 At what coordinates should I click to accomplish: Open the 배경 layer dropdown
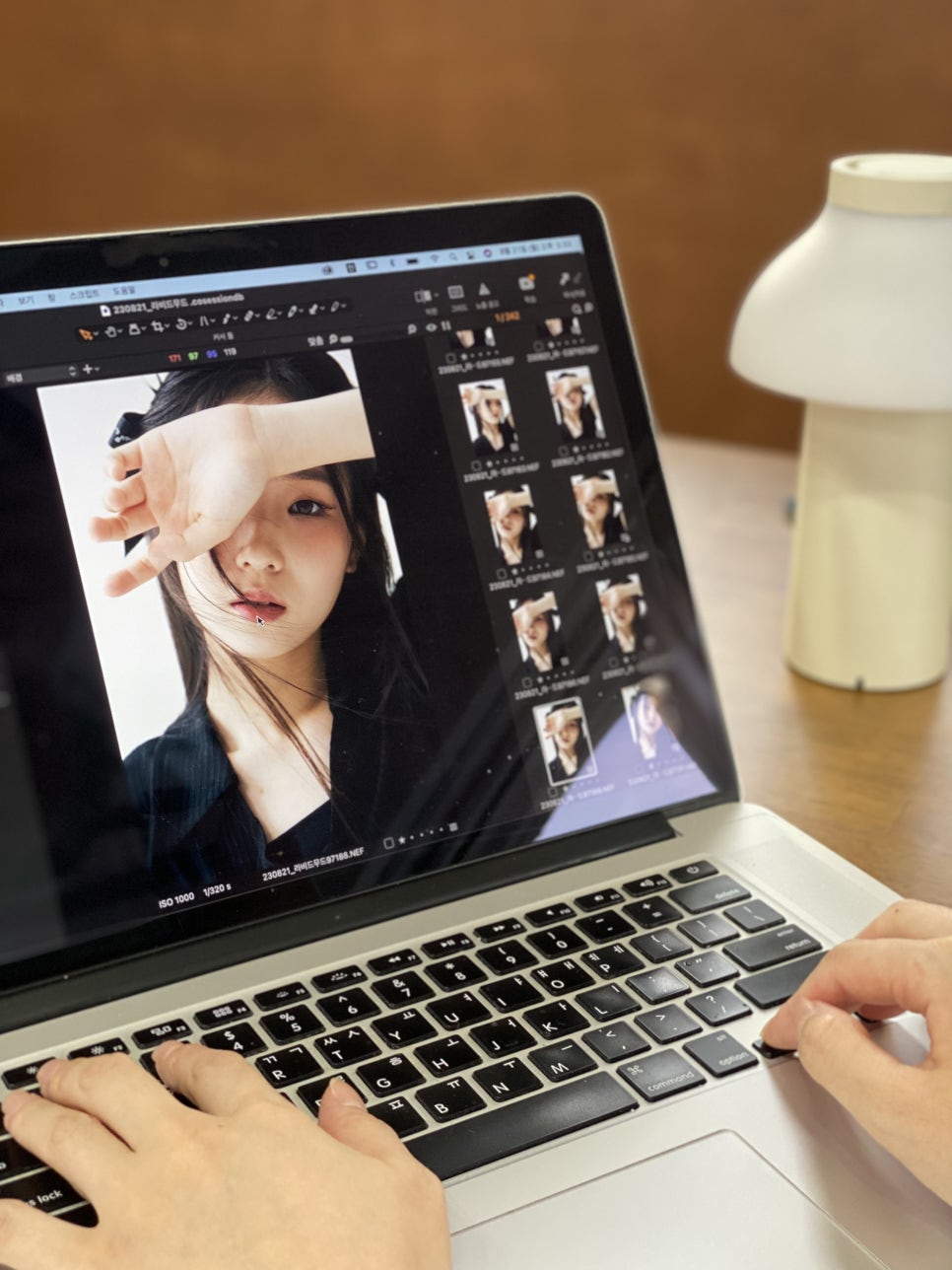38,376
